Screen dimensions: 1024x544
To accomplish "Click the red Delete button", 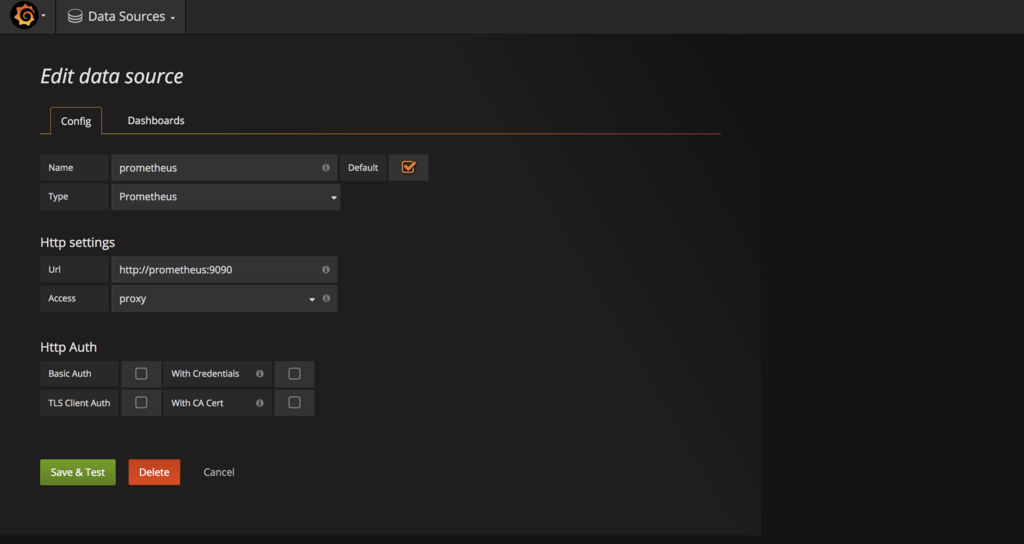I will tap(154, 472).
